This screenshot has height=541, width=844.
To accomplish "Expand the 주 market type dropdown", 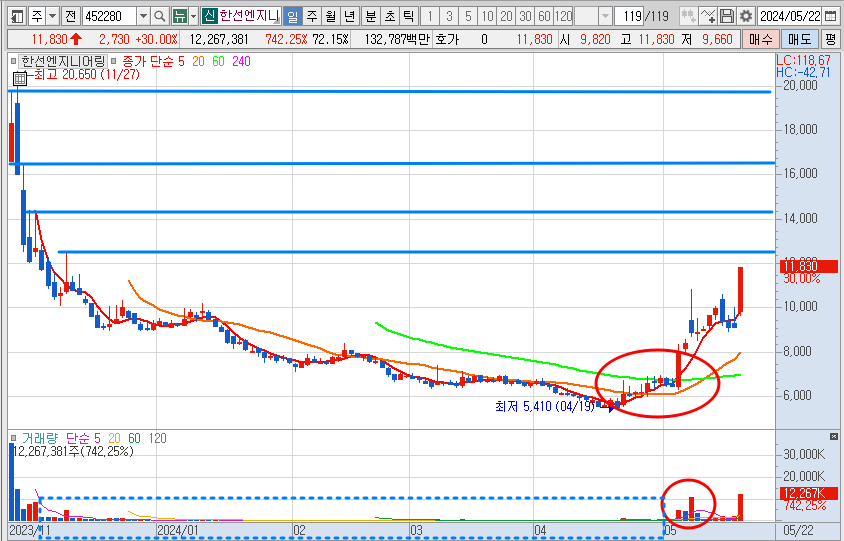I will pyautogui.click(x=52, y=16).
